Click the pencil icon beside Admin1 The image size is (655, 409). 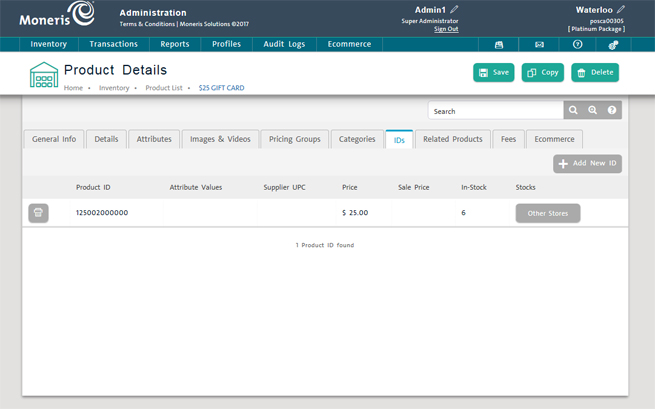[x=455, y=10]
